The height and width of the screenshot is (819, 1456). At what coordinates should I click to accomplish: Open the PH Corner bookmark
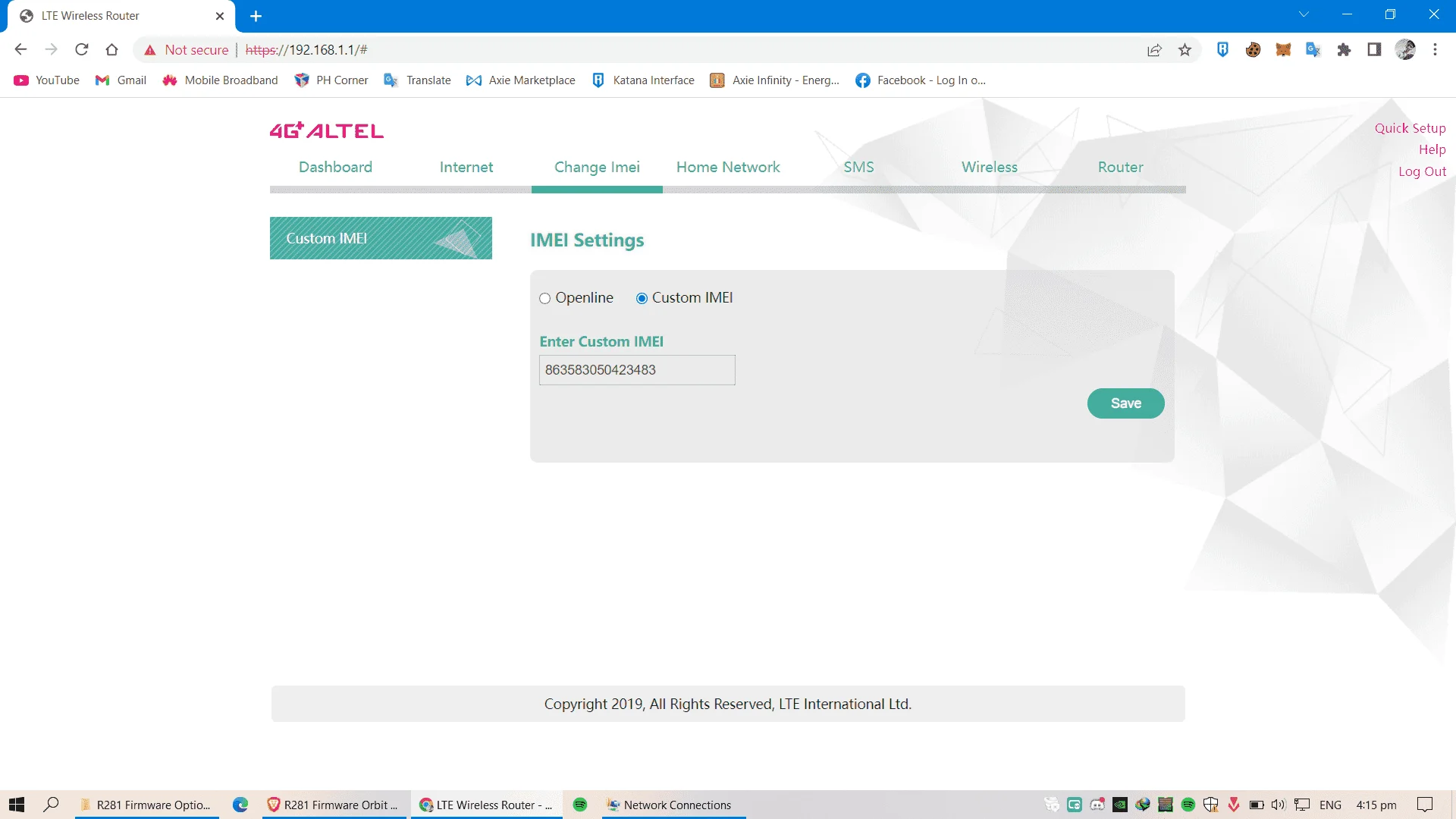331,80
